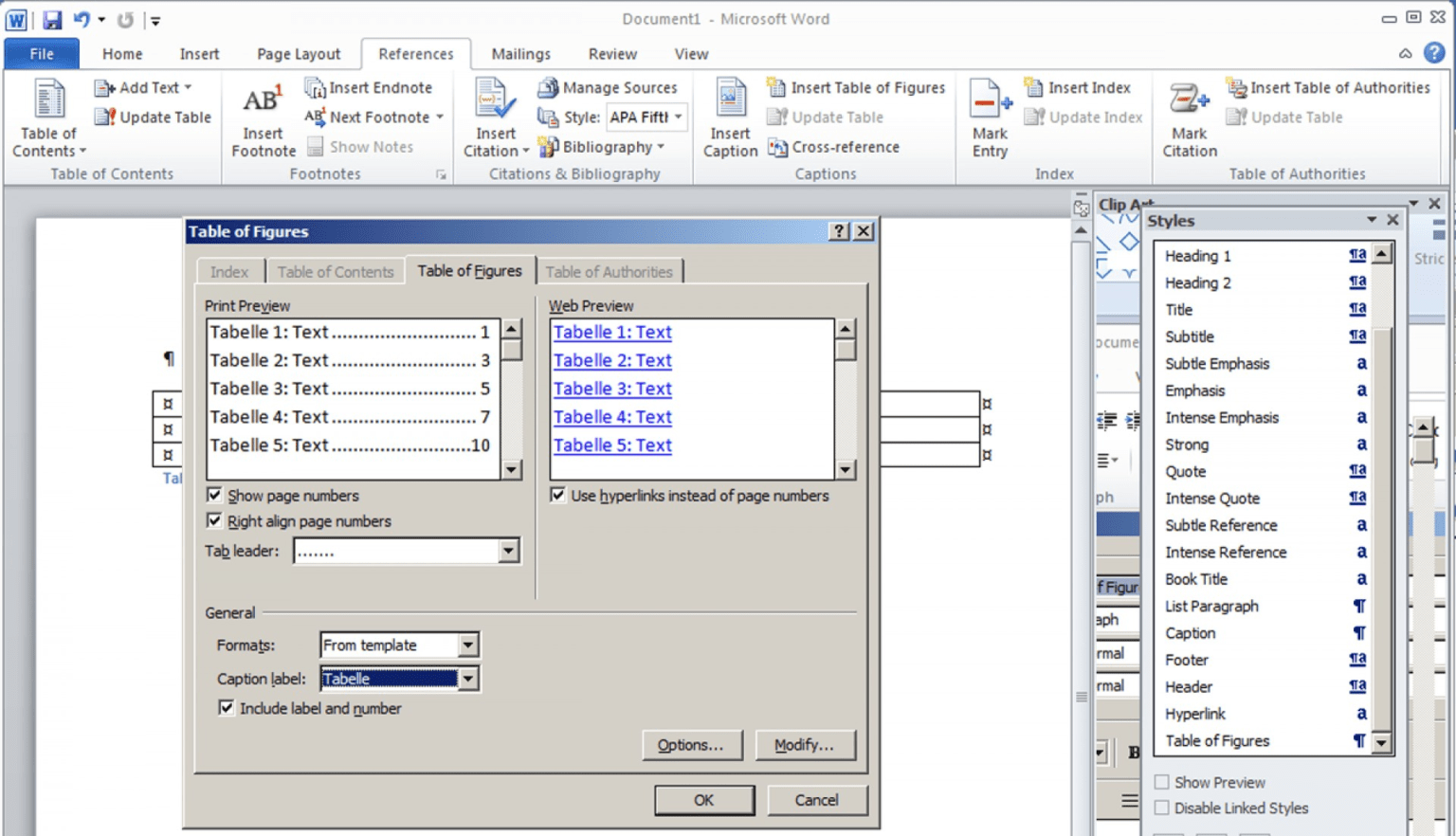This screenshot has height=836, width=1456.
Task: Click Insert Table of Figures in the ribbon
Action: pyautogui.click(x=856, y=87)
